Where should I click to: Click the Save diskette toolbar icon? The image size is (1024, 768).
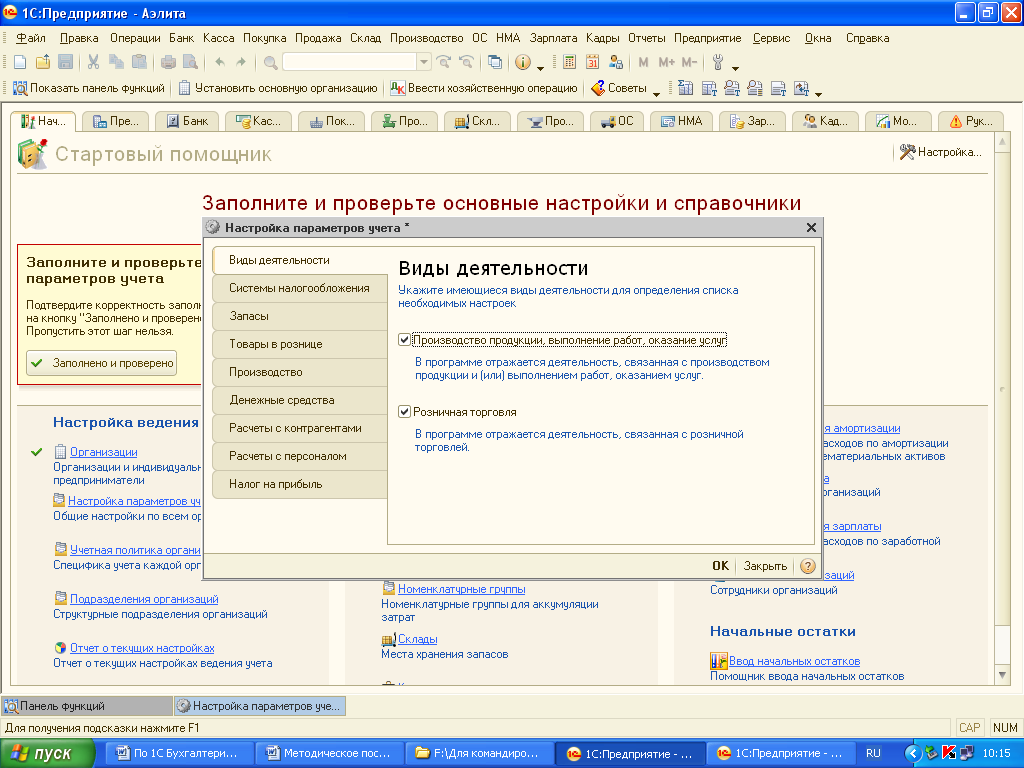point(65,62)
